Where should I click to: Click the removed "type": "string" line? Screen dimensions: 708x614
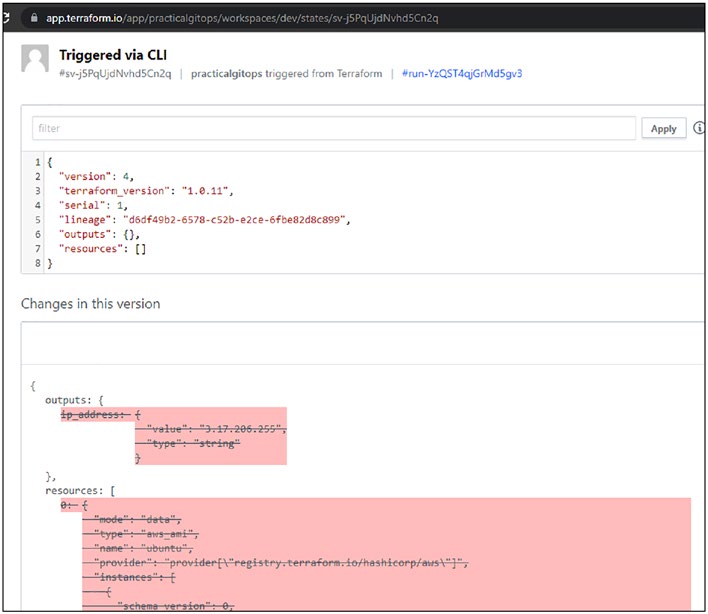click(x=188, y=443)
